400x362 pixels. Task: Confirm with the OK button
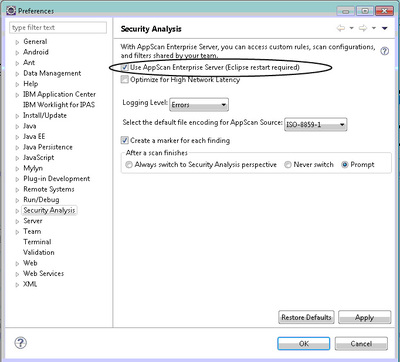coord(304,343)
